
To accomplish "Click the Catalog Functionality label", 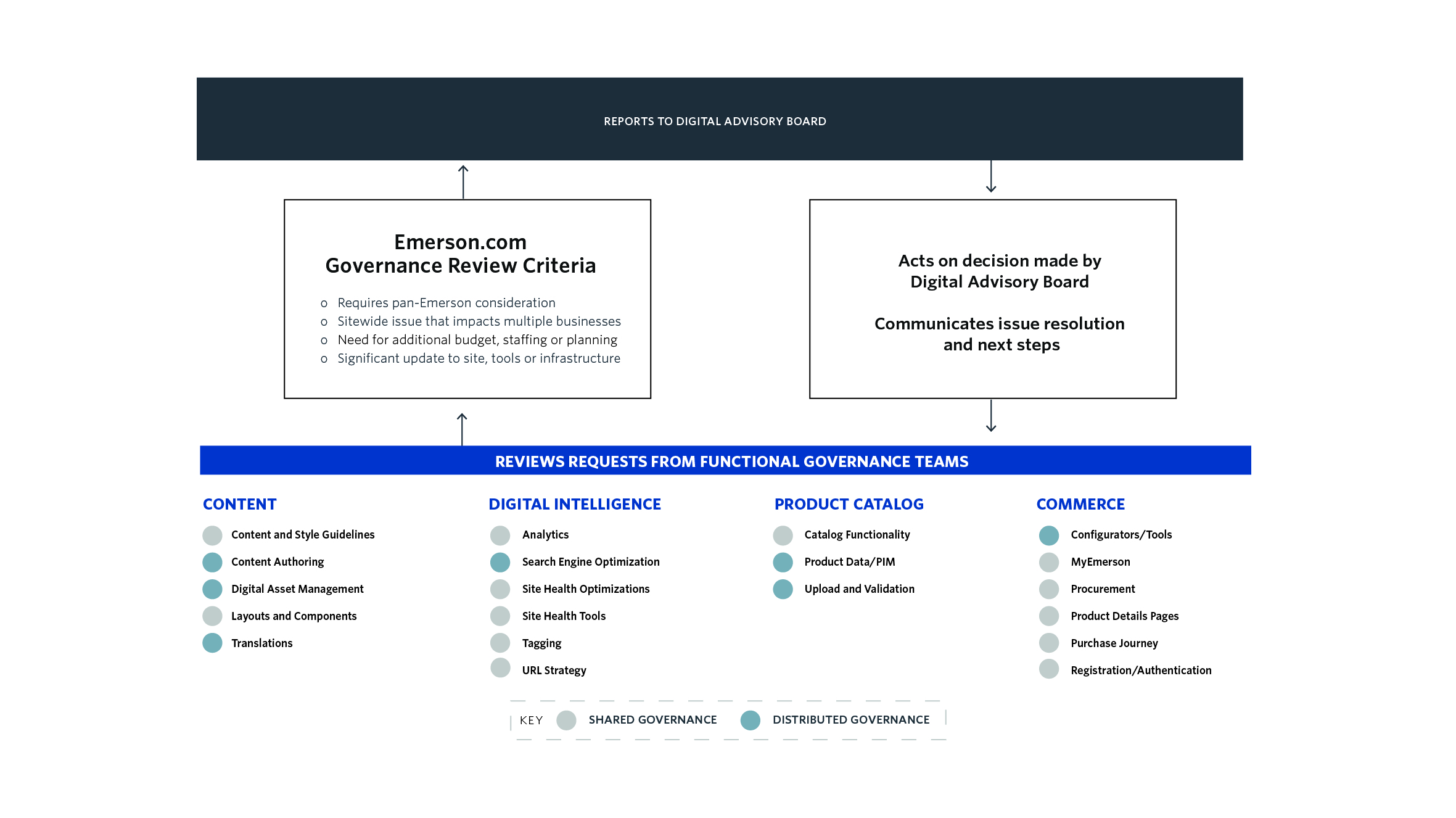I will click(x=857, y=535).
